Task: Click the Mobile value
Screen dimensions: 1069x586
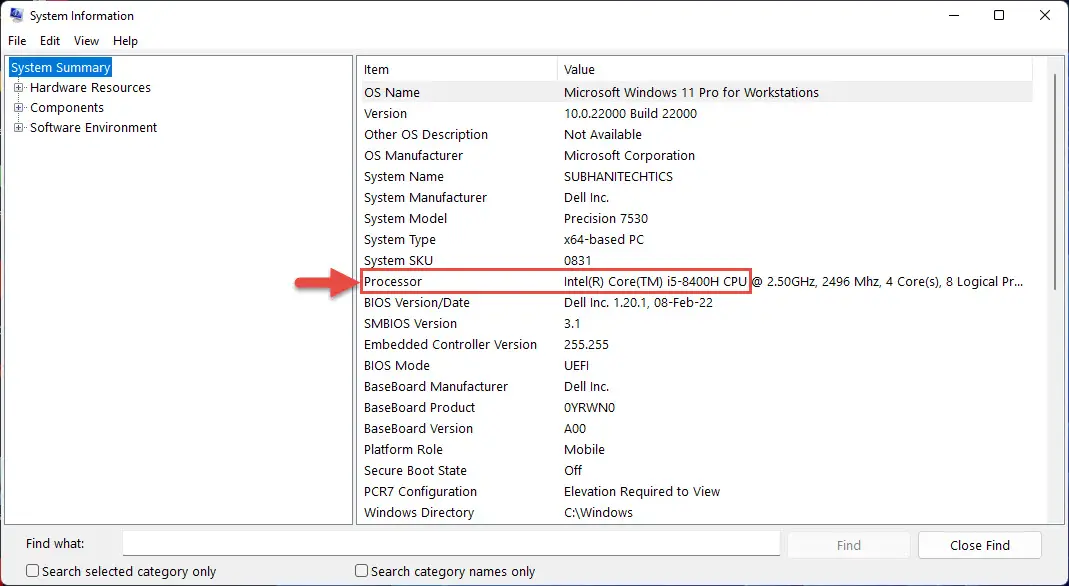Action: click(x=584, y=450)
